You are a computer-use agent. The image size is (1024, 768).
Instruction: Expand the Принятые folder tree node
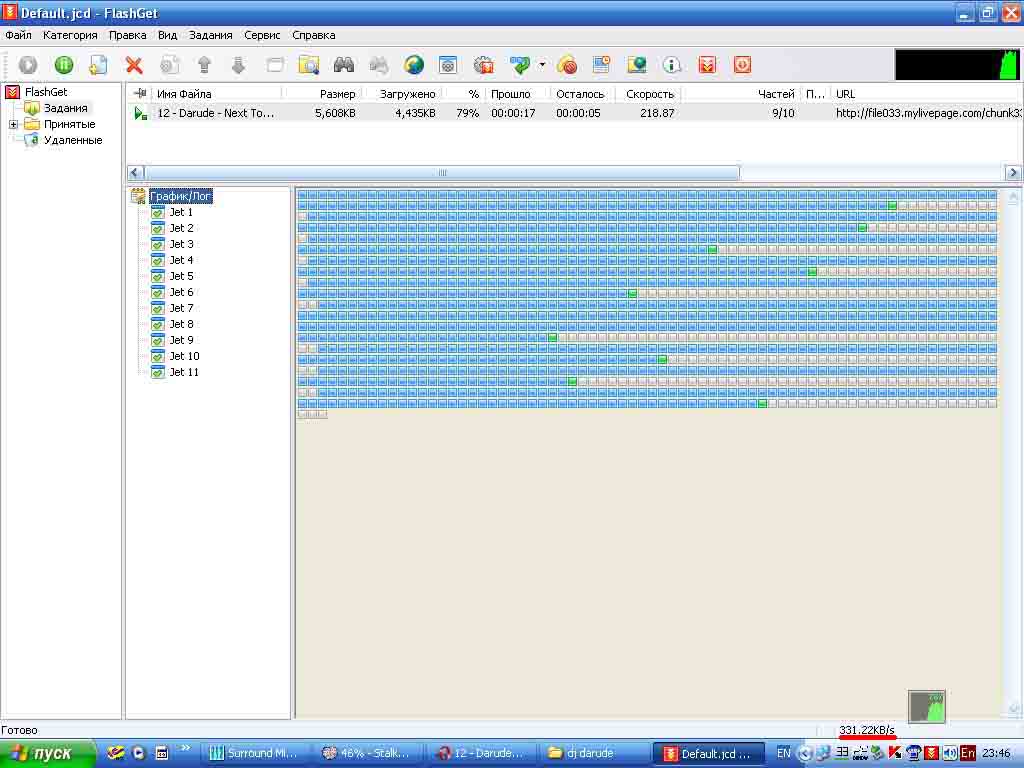[14, 125]
